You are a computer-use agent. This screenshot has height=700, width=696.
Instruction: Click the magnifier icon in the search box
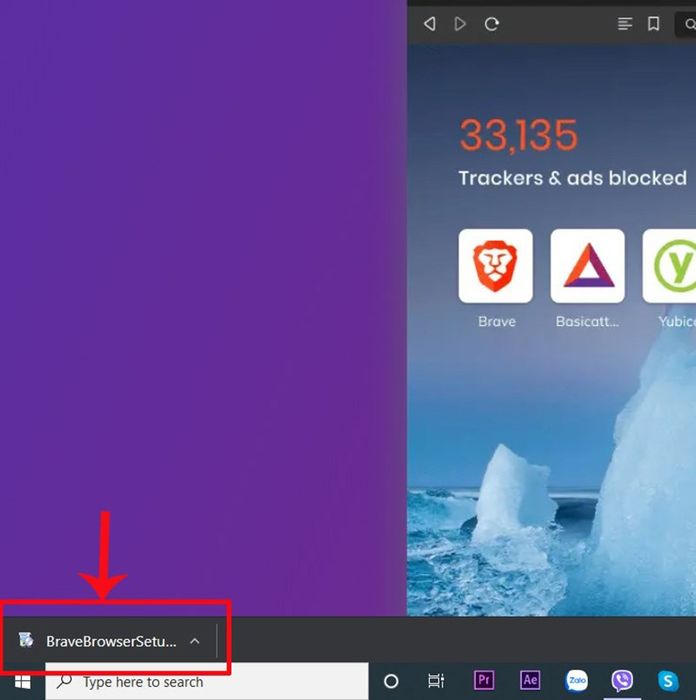tap(64, 681)
